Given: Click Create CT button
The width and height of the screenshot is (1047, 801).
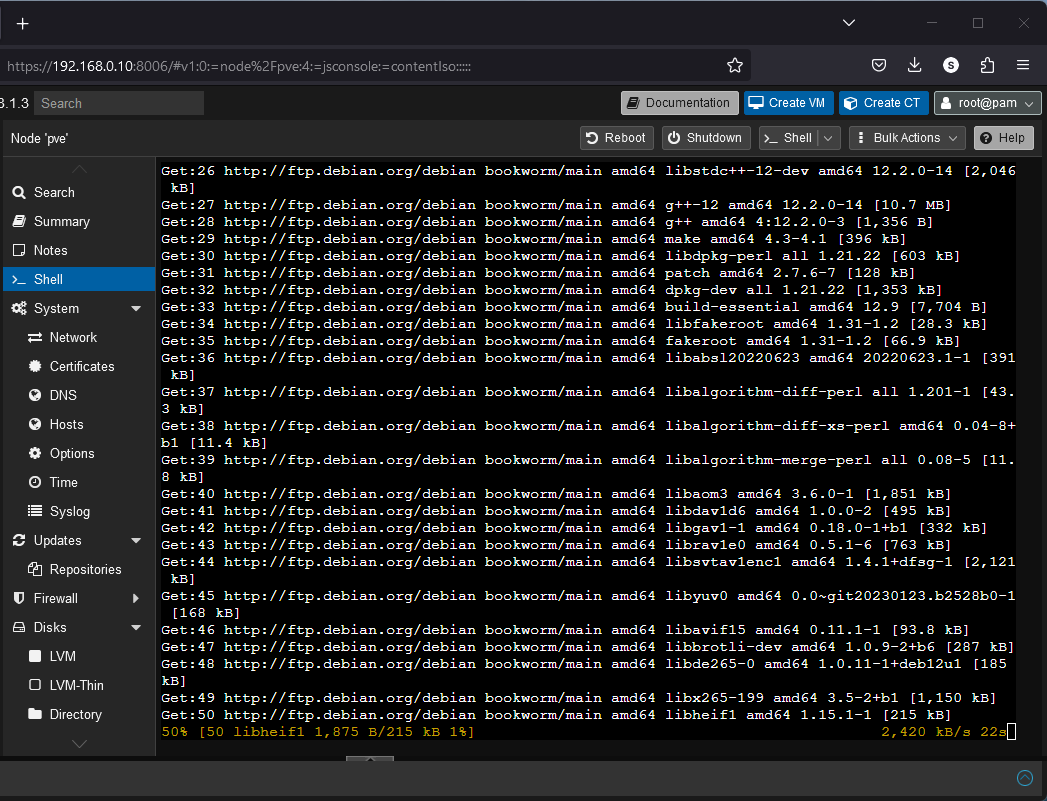Looking at the screenshot, I should (x=883, y=103).
